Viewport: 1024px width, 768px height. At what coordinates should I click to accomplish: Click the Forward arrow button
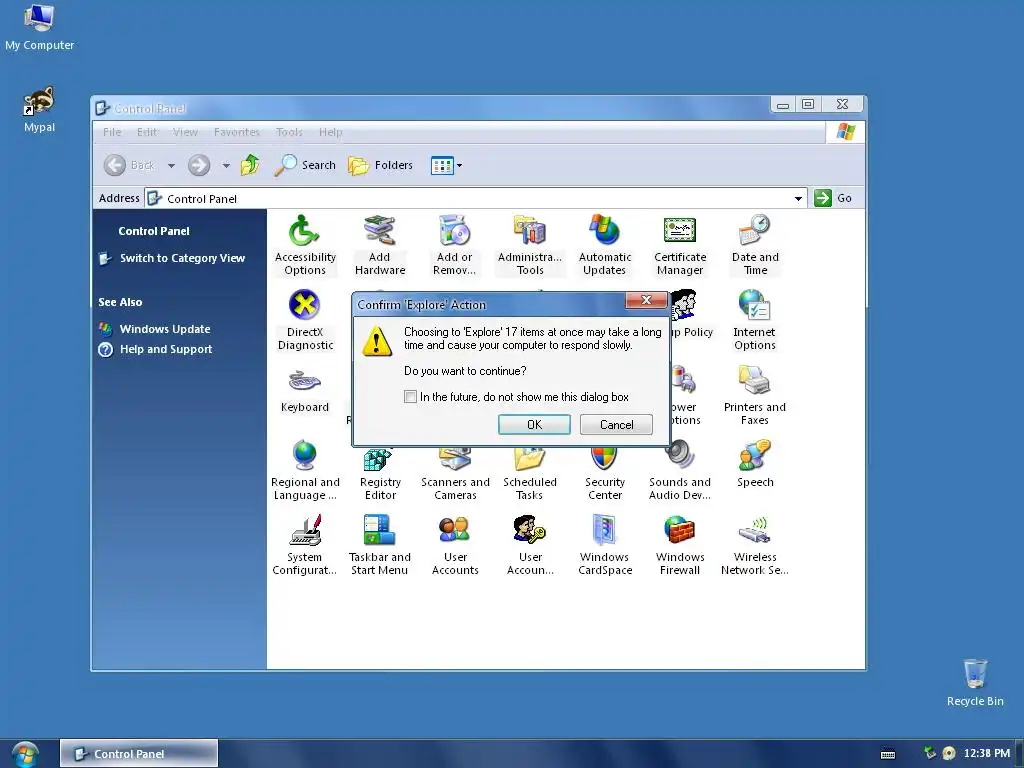click(x=199, y=165)
